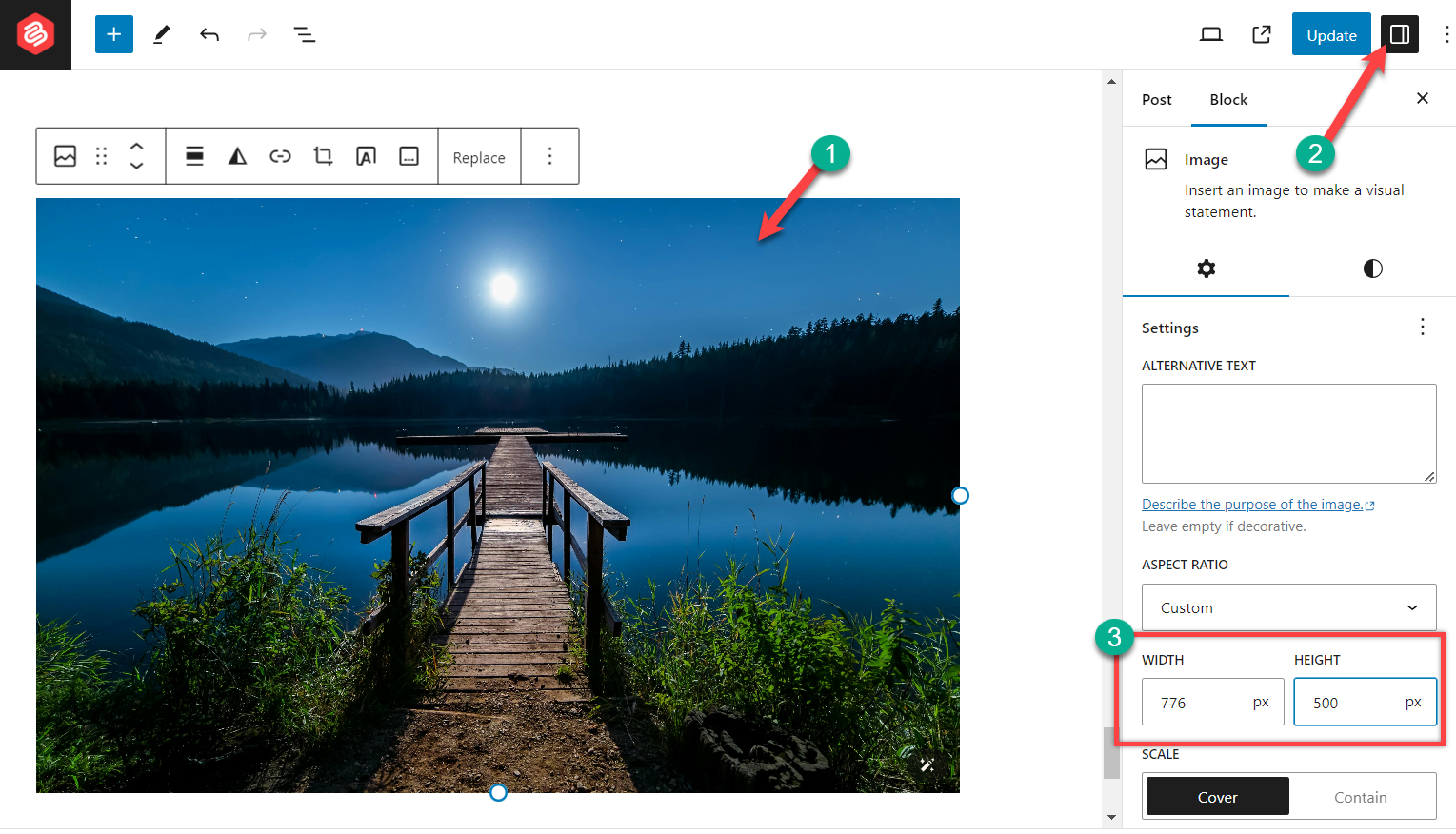1456x834 pixels.
Task: Select the Contain scale option
Action: pyautogui.click(x=1360, y=797)
